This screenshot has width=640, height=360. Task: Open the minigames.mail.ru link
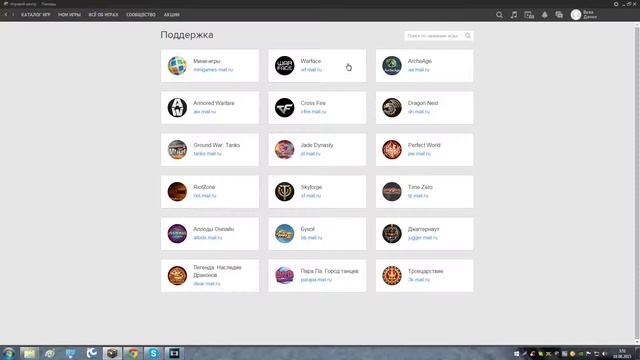(213, 70)
